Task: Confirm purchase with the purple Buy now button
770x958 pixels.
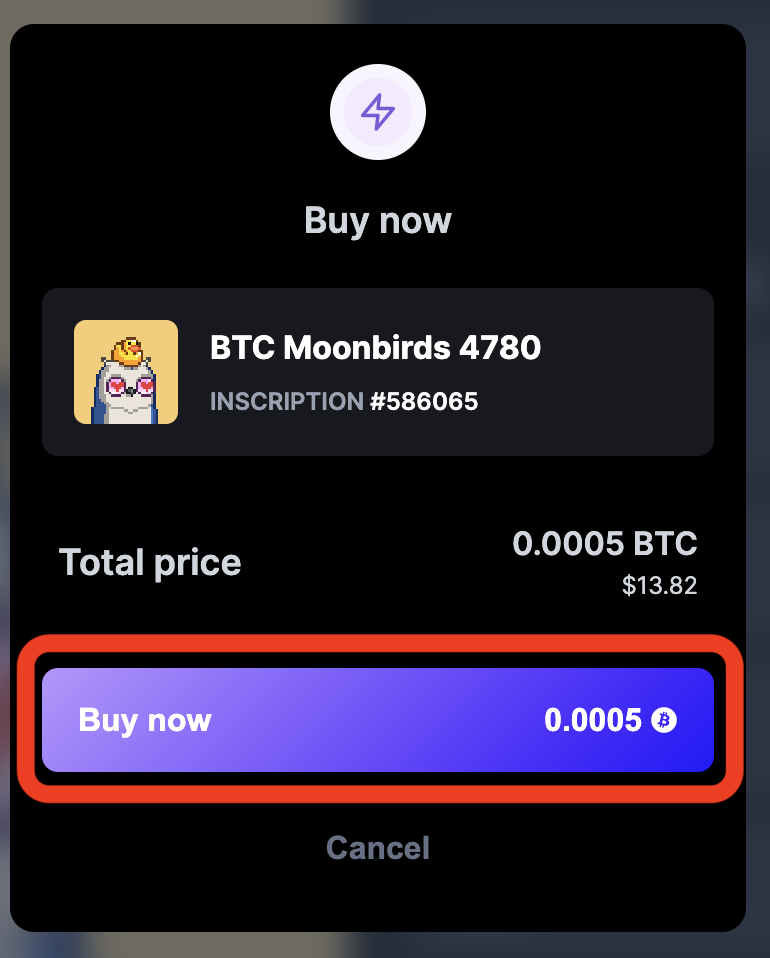Action: pos(378,720)
